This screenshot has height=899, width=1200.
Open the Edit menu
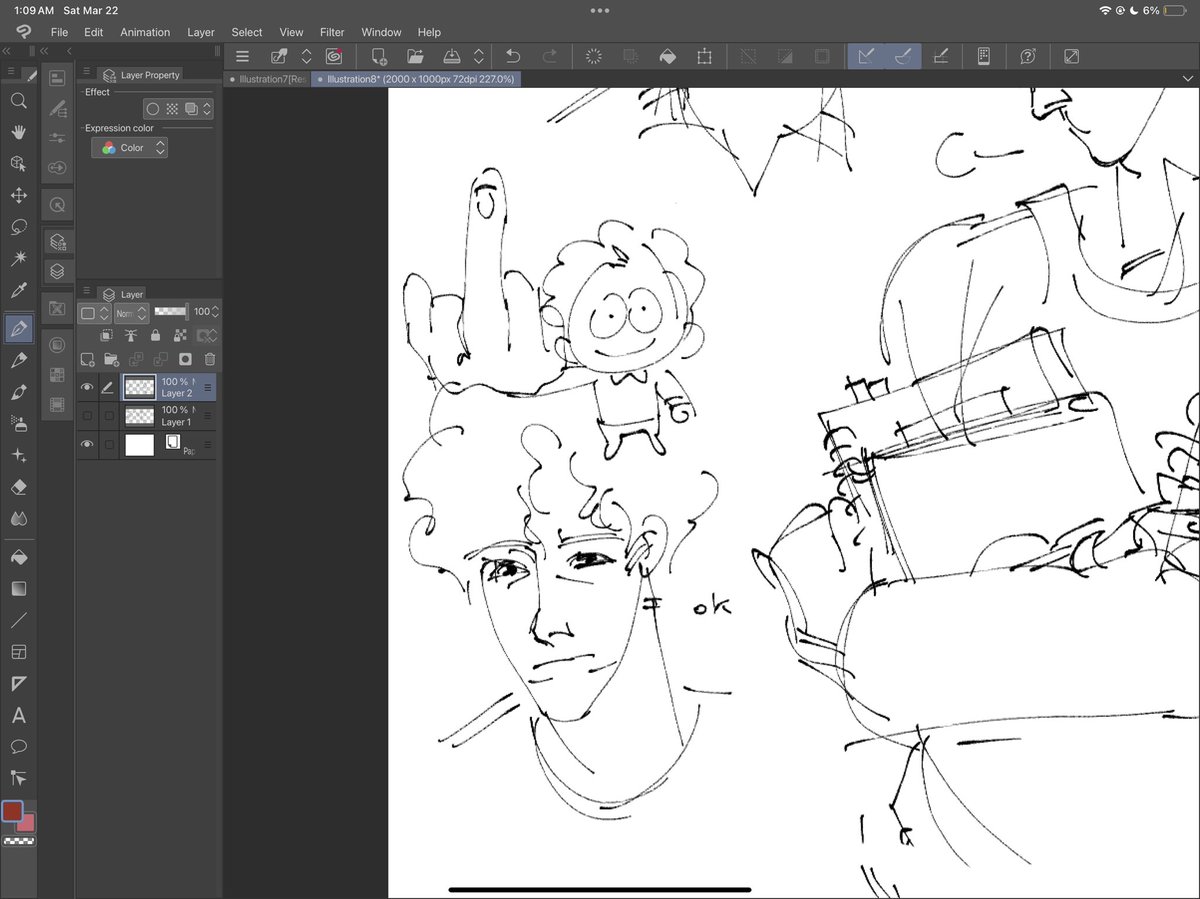click(x=93, y=32)
